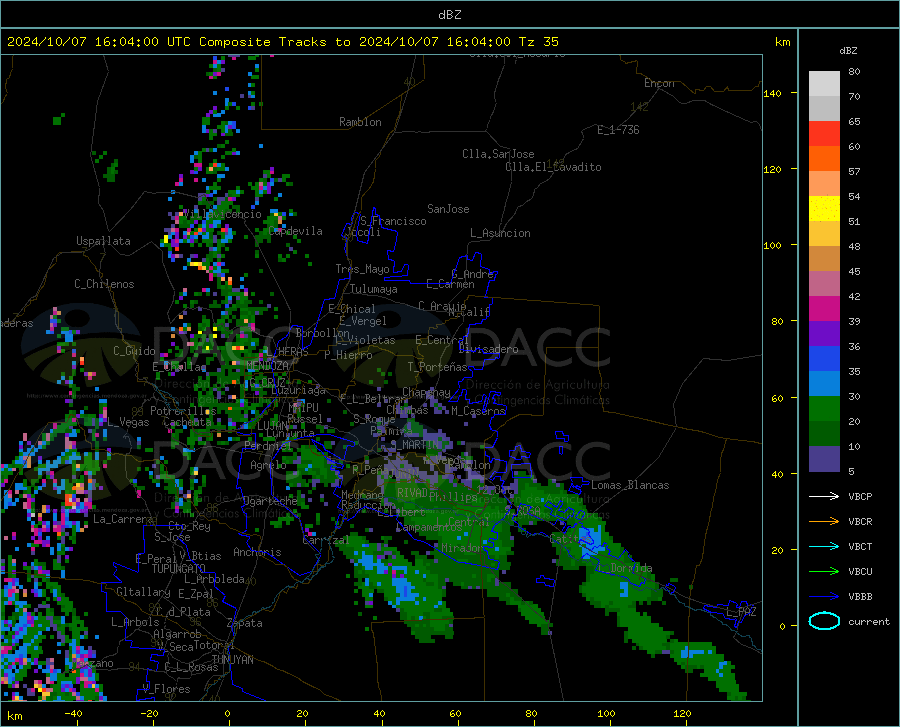The image size is (900, 727).
Task: Click the 100 tick on the vertical km axis
Action: click(773, 245)
